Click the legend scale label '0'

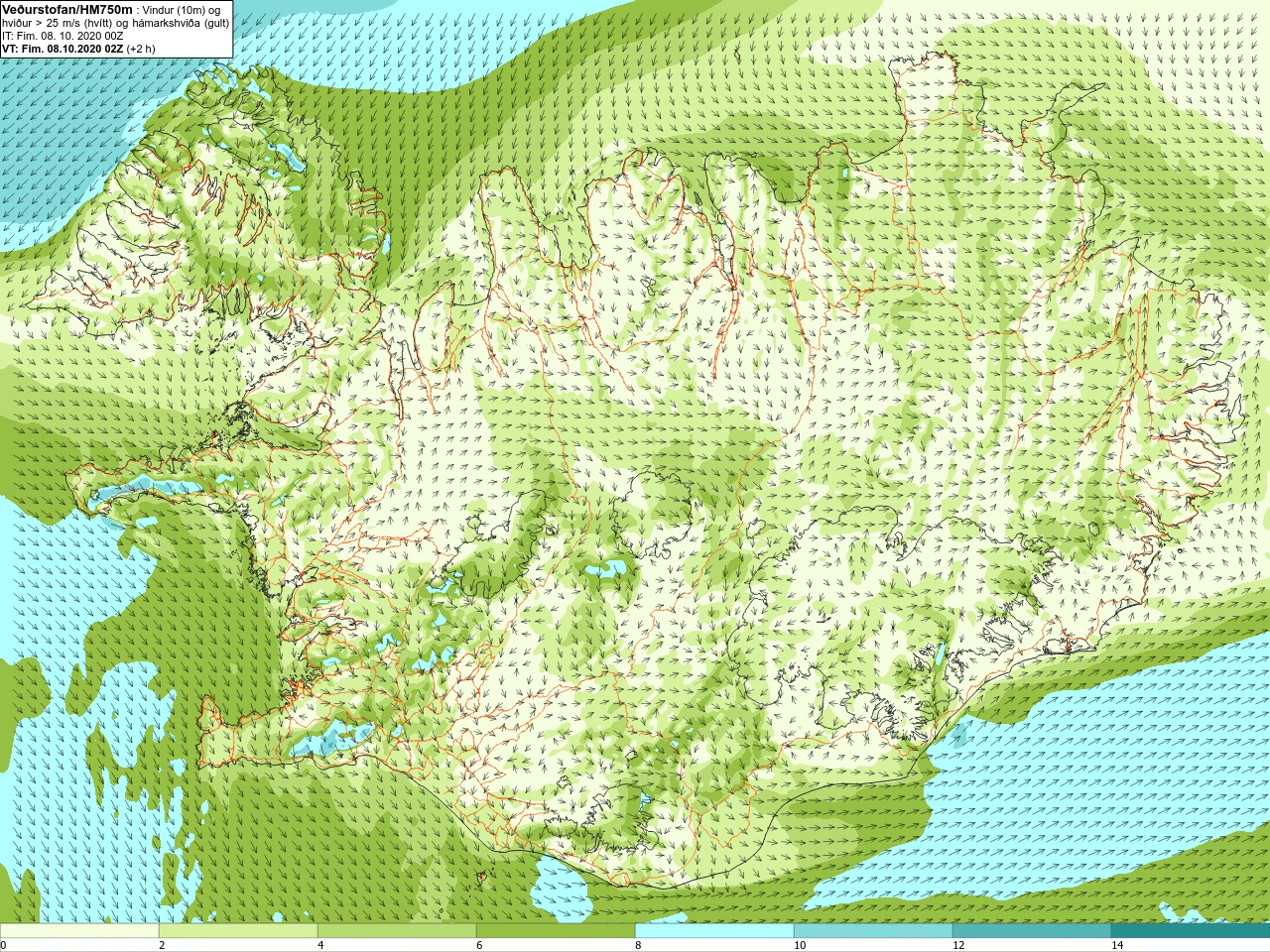pyautogui.click(x=3, y=945)
